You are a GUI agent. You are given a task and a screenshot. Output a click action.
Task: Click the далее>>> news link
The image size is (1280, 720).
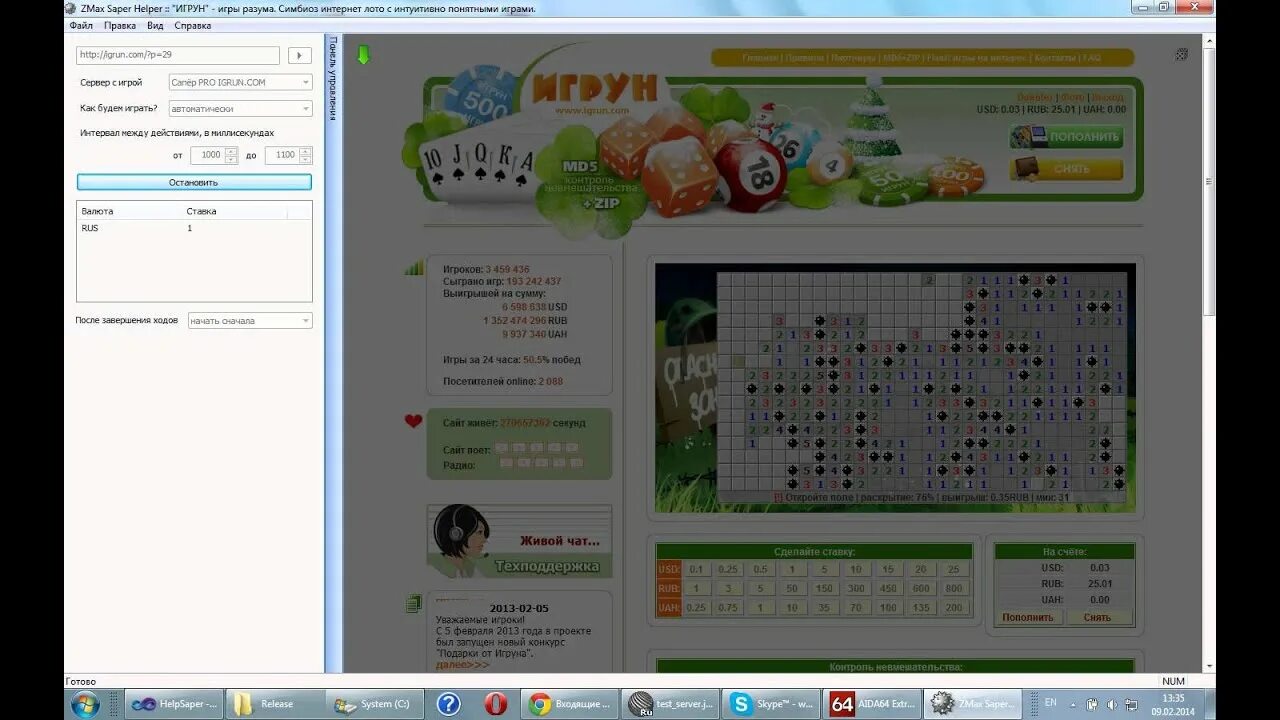[462, 664]
